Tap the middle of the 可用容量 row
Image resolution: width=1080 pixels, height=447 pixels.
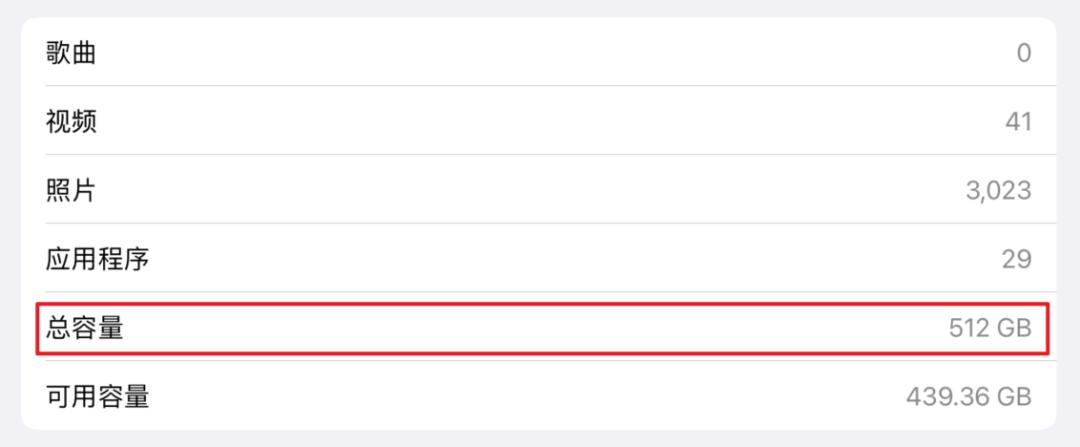point(540,396)
